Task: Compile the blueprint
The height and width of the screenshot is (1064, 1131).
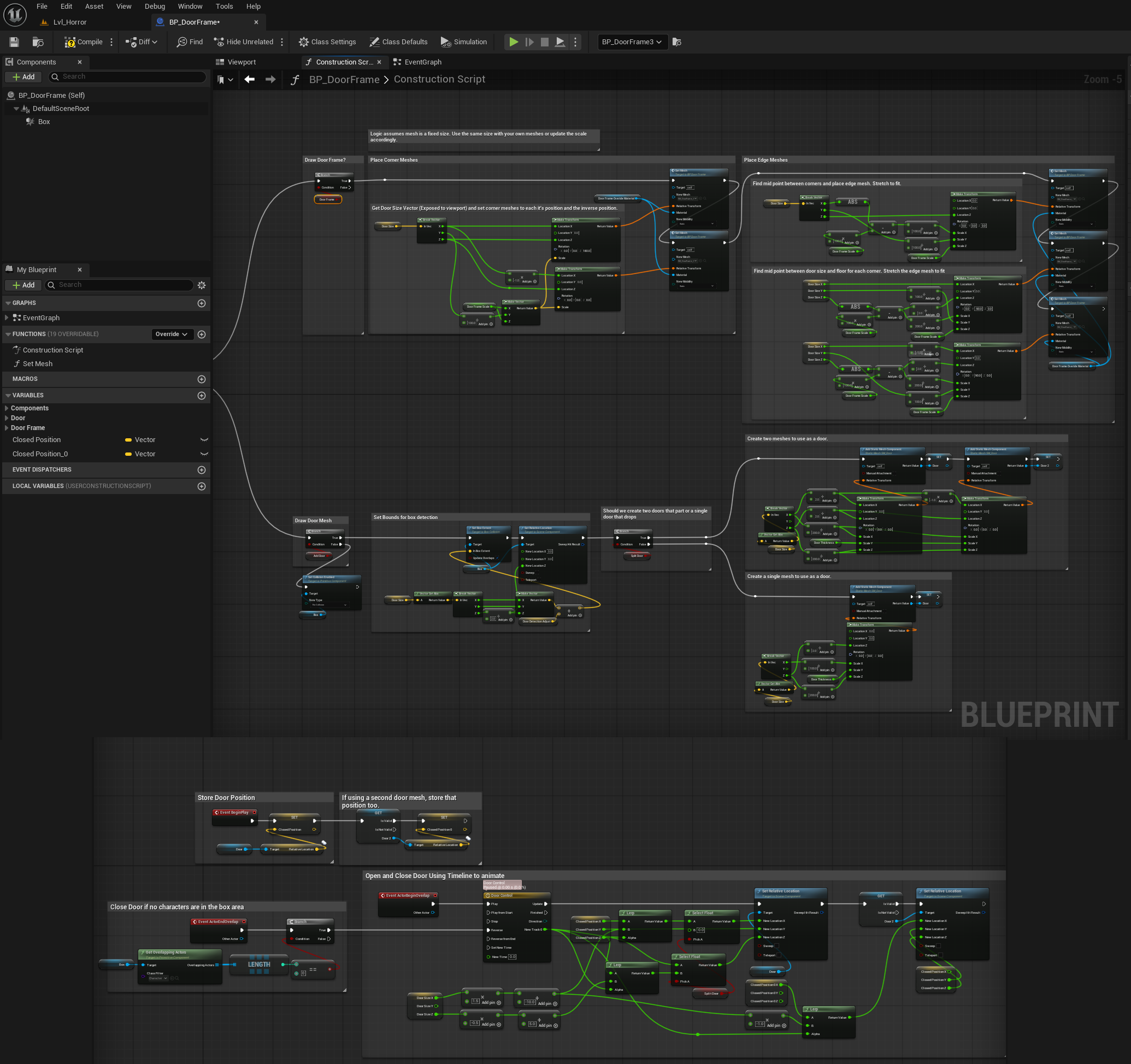Action: 84,42
